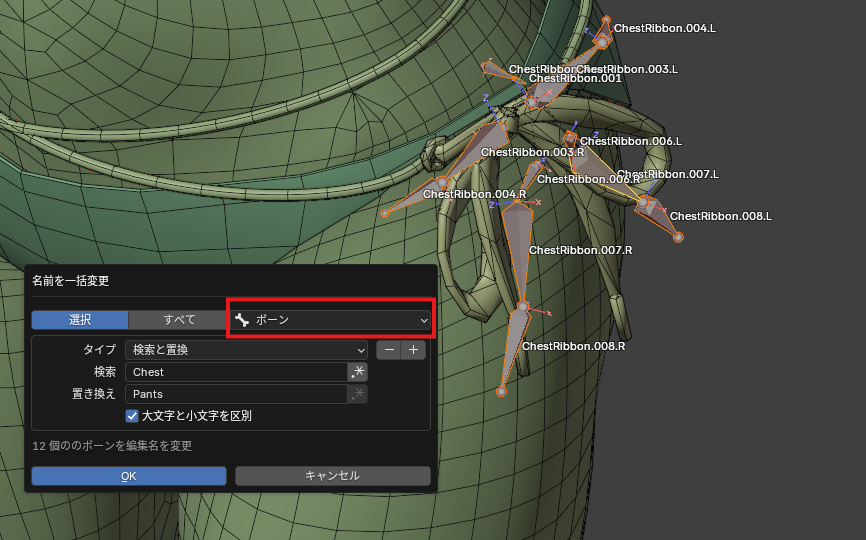Click the bone label ChestRibbon.004.R
The image size is (866, 540).
tap(474, 194)
